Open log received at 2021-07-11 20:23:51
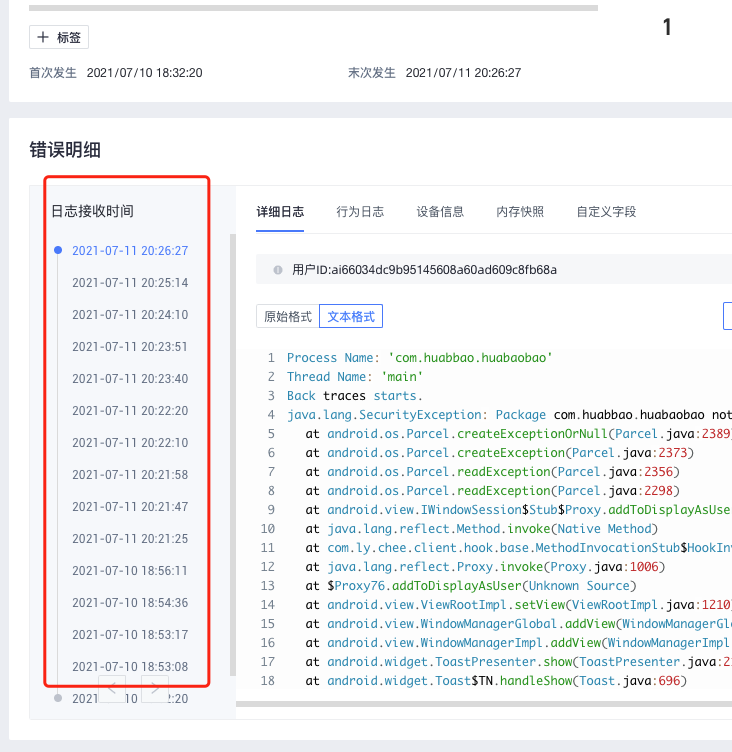This screenshot has height=752, width=732. [130, 347]
